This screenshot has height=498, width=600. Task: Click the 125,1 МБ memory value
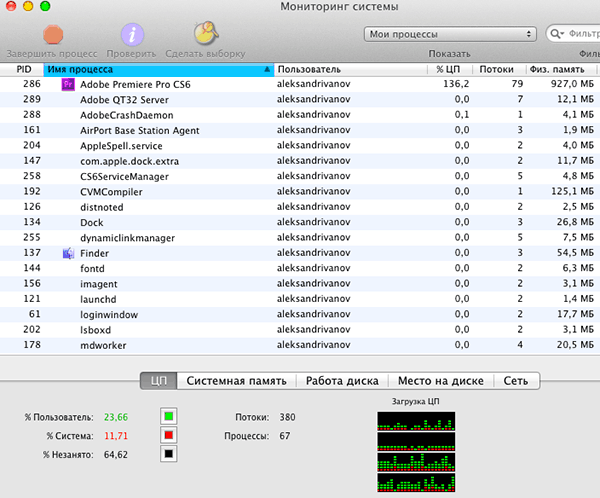click(572, 191)
